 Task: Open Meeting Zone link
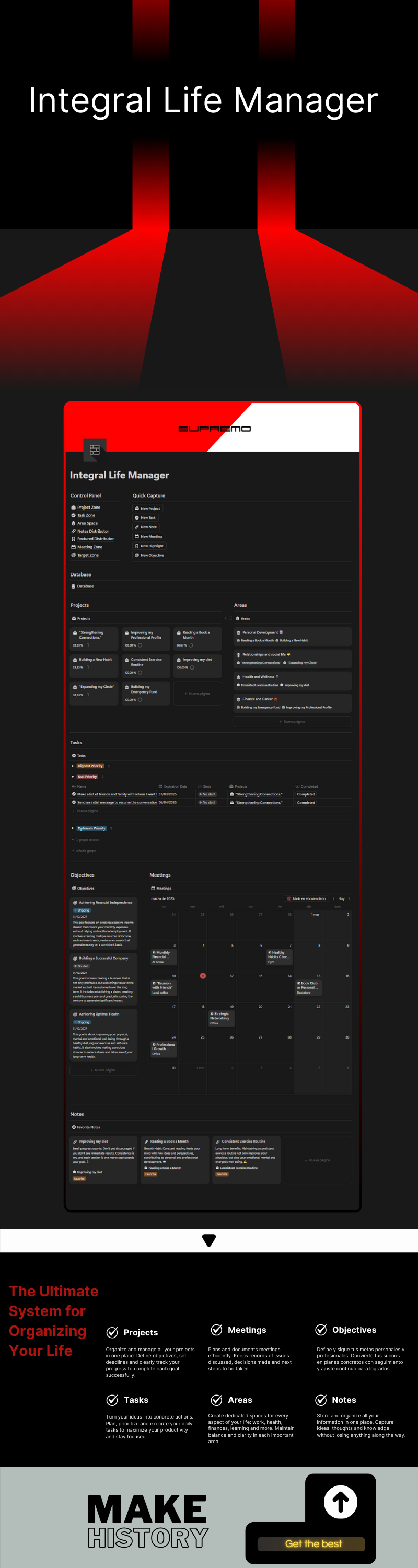pyautogui.click(x=86, y=547)
